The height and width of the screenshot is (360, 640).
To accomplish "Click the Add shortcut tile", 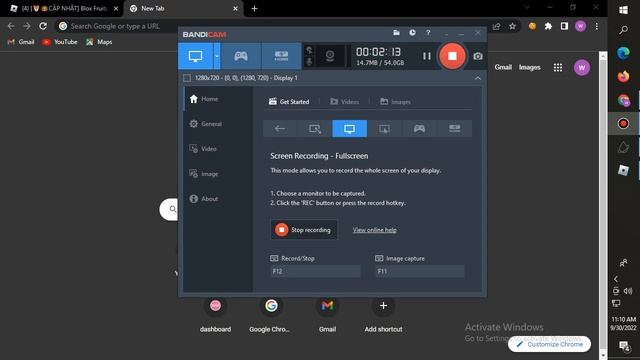I will 383,314.
